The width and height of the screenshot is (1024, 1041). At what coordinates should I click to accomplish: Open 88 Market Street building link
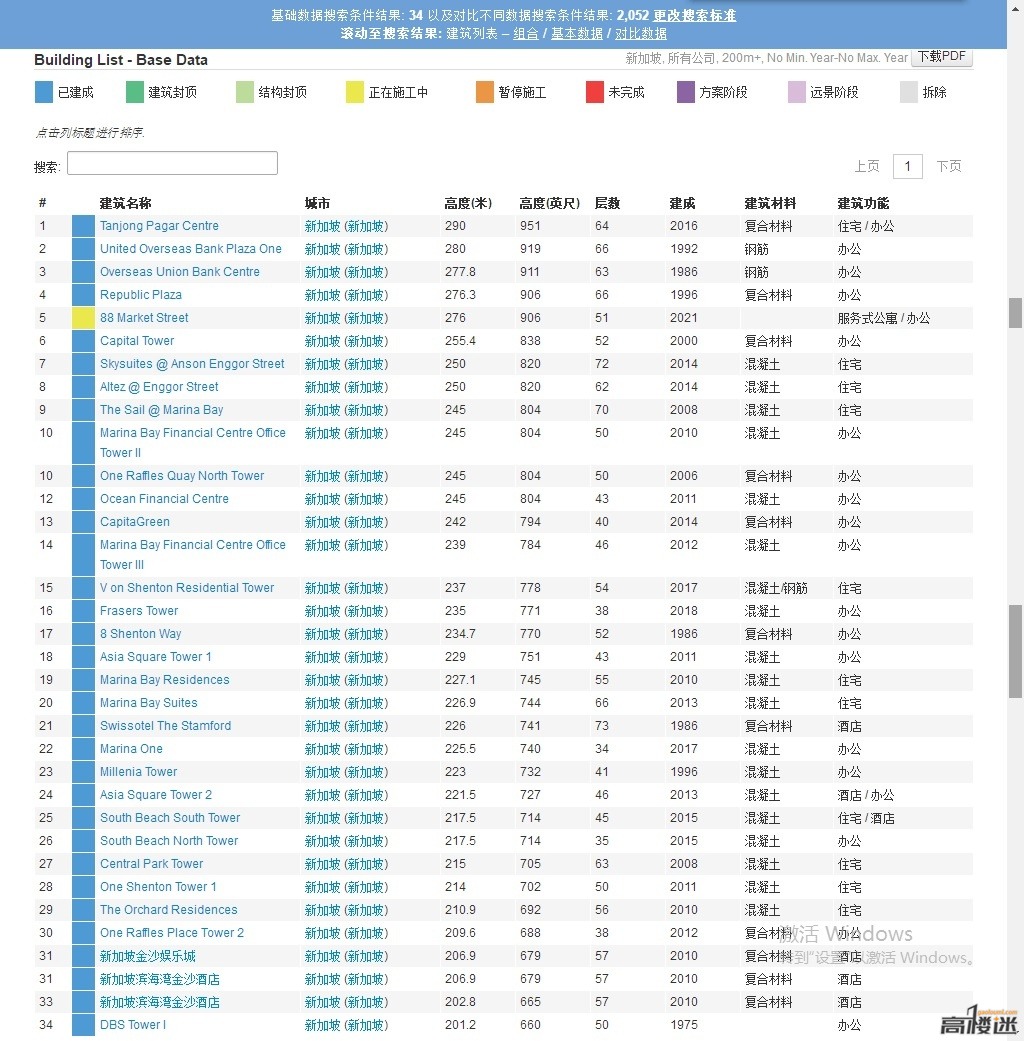pyautogui.click(x=144, y=318)
